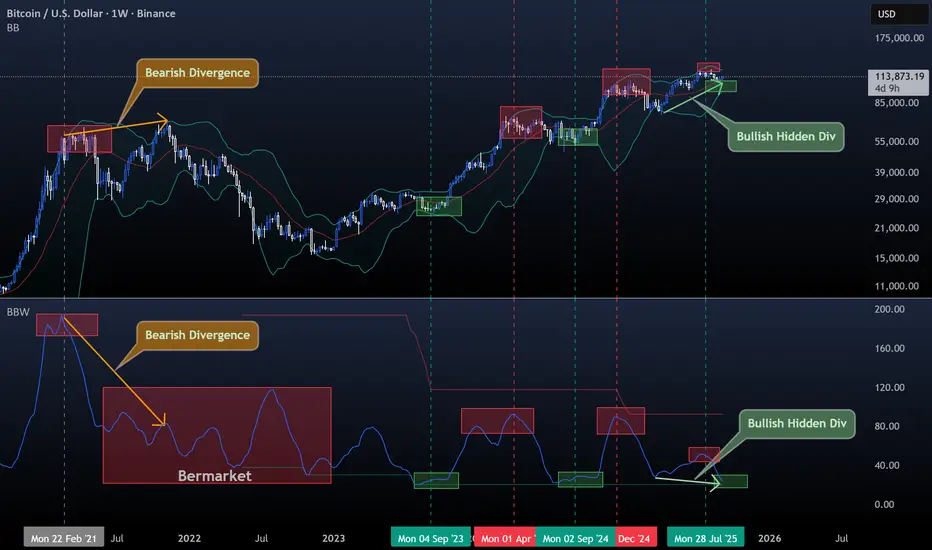
Task: Click the 160.00 BBW scale label
Action: (889, 348)
